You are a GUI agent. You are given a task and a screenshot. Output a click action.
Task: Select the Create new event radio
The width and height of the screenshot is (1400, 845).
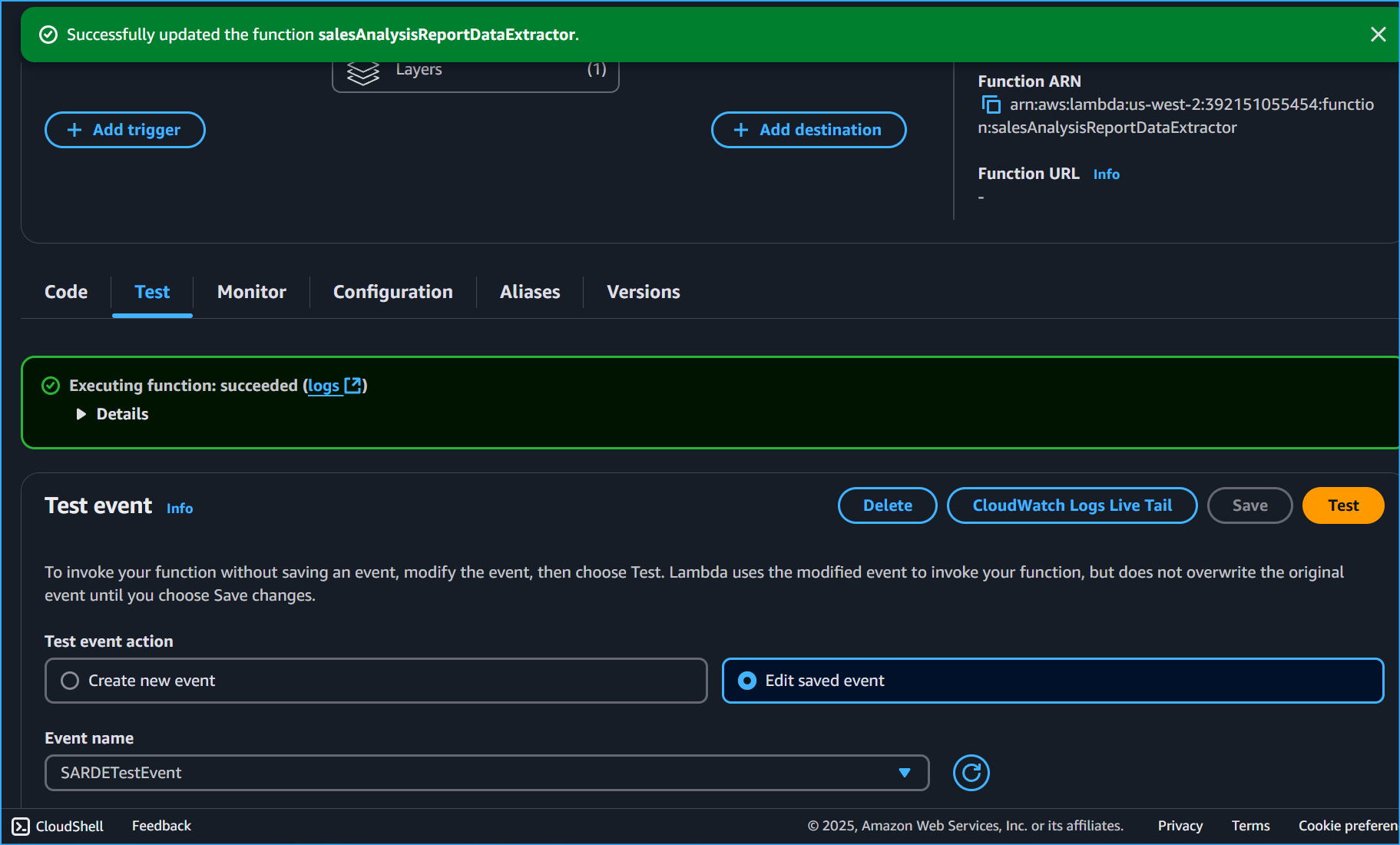(70, 681)
